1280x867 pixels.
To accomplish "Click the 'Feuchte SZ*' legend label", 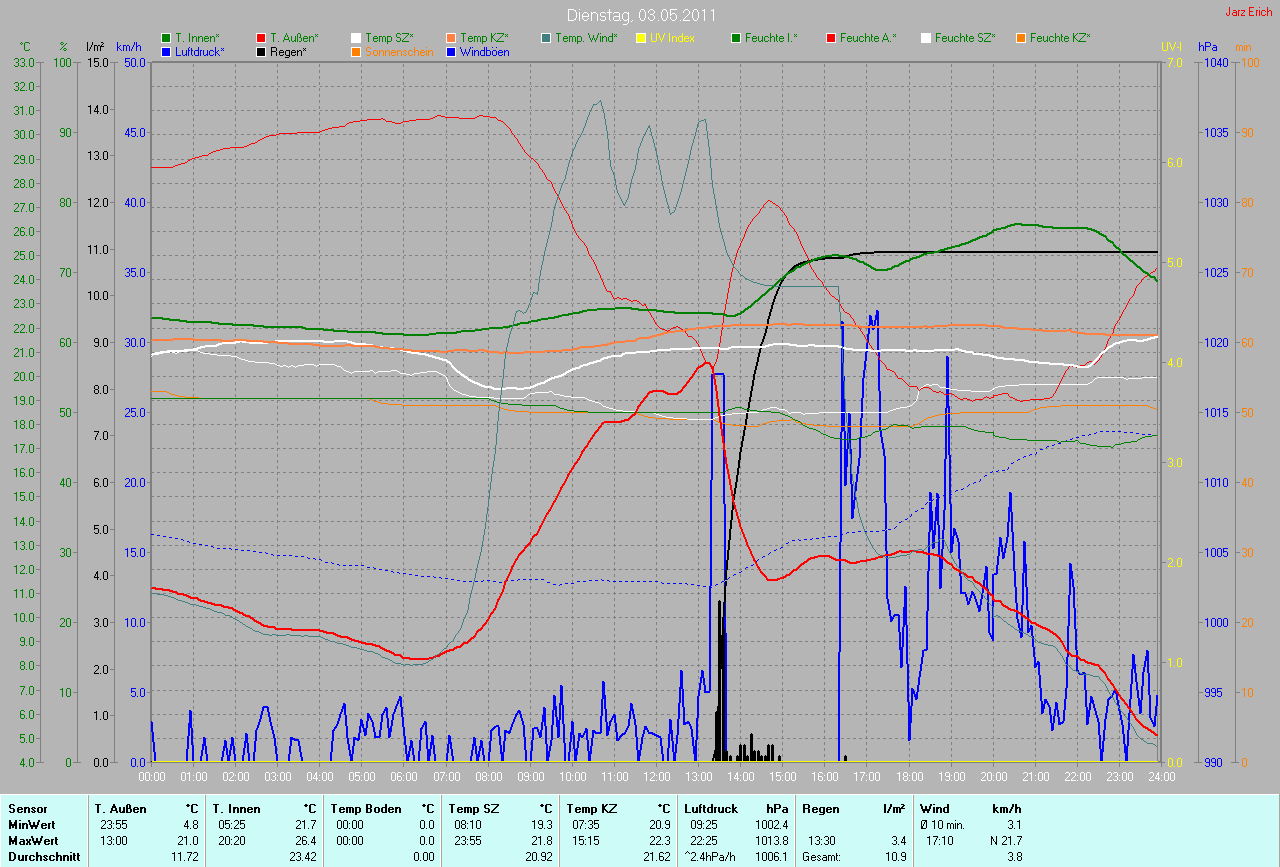I will click(965, 38).
